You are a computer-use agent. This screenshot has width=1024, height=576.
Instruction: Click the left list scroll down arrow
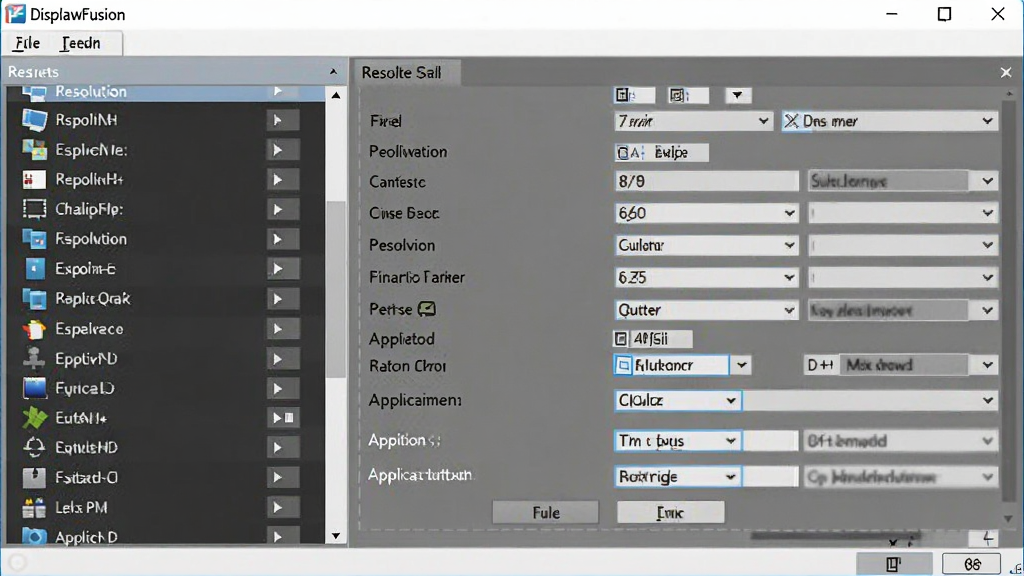(x=336, y=536)
